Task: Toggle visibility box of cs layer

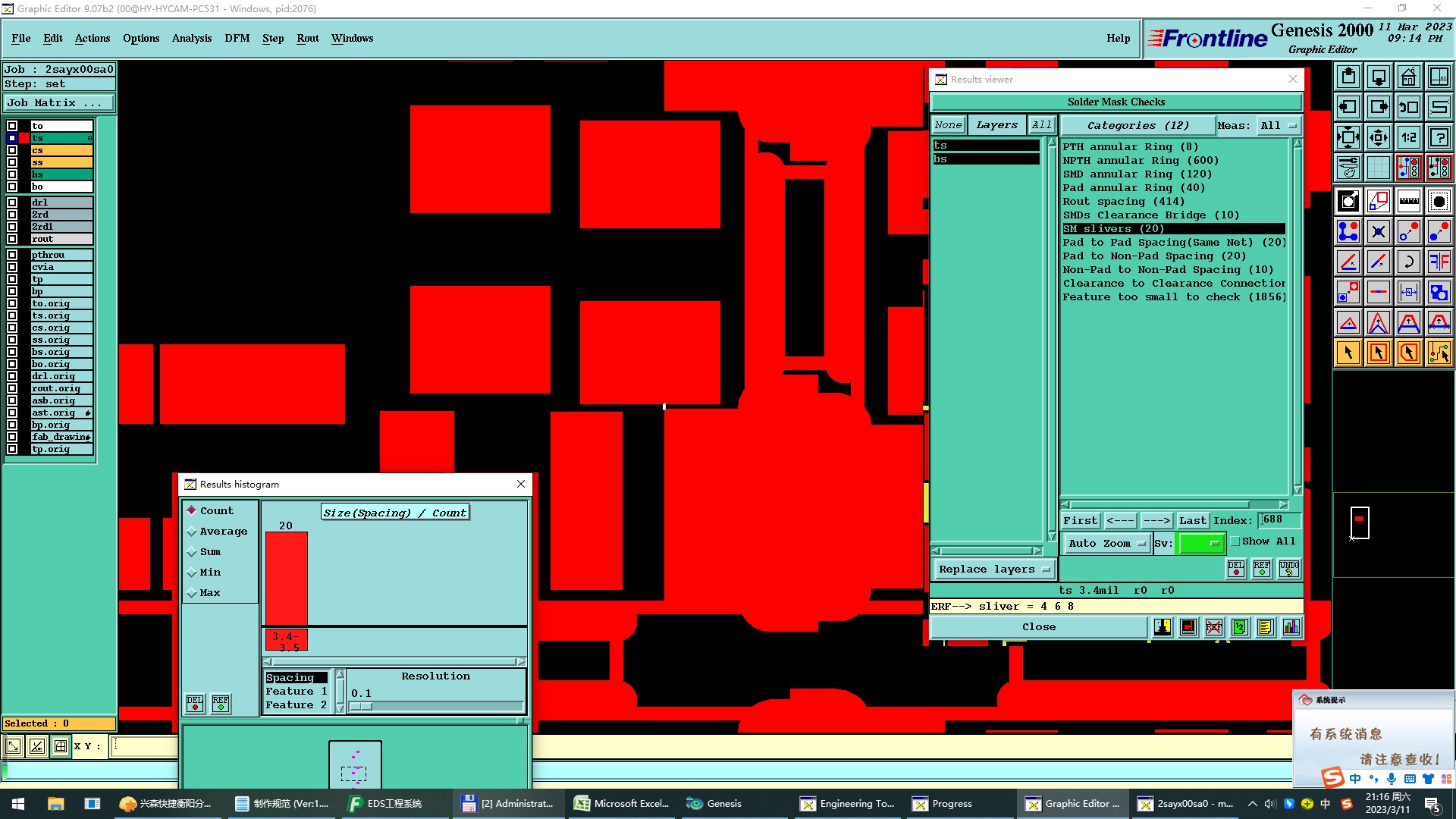Action: point(12,150)
